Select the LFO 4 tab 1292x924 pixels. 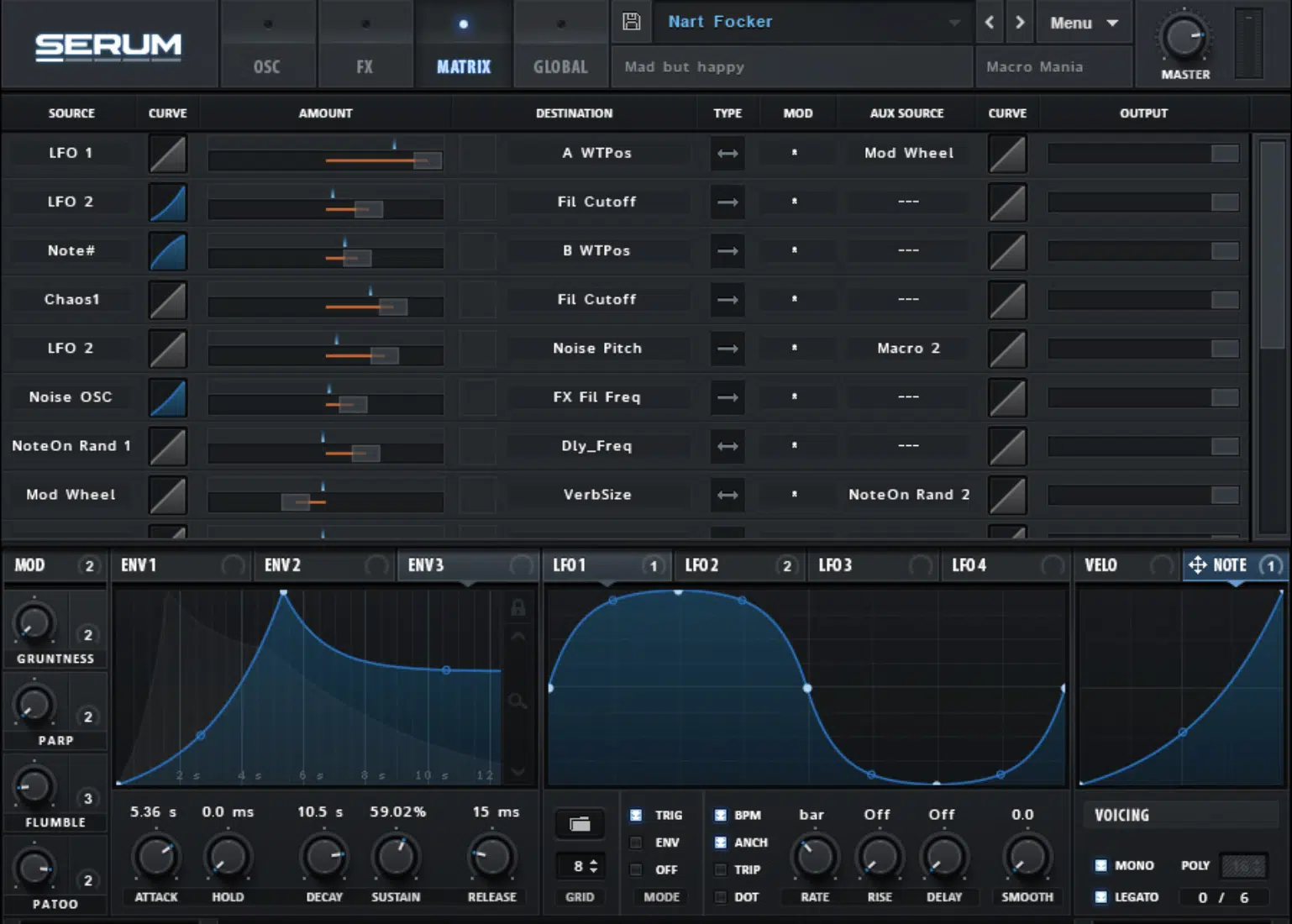tap(1006, 565)
